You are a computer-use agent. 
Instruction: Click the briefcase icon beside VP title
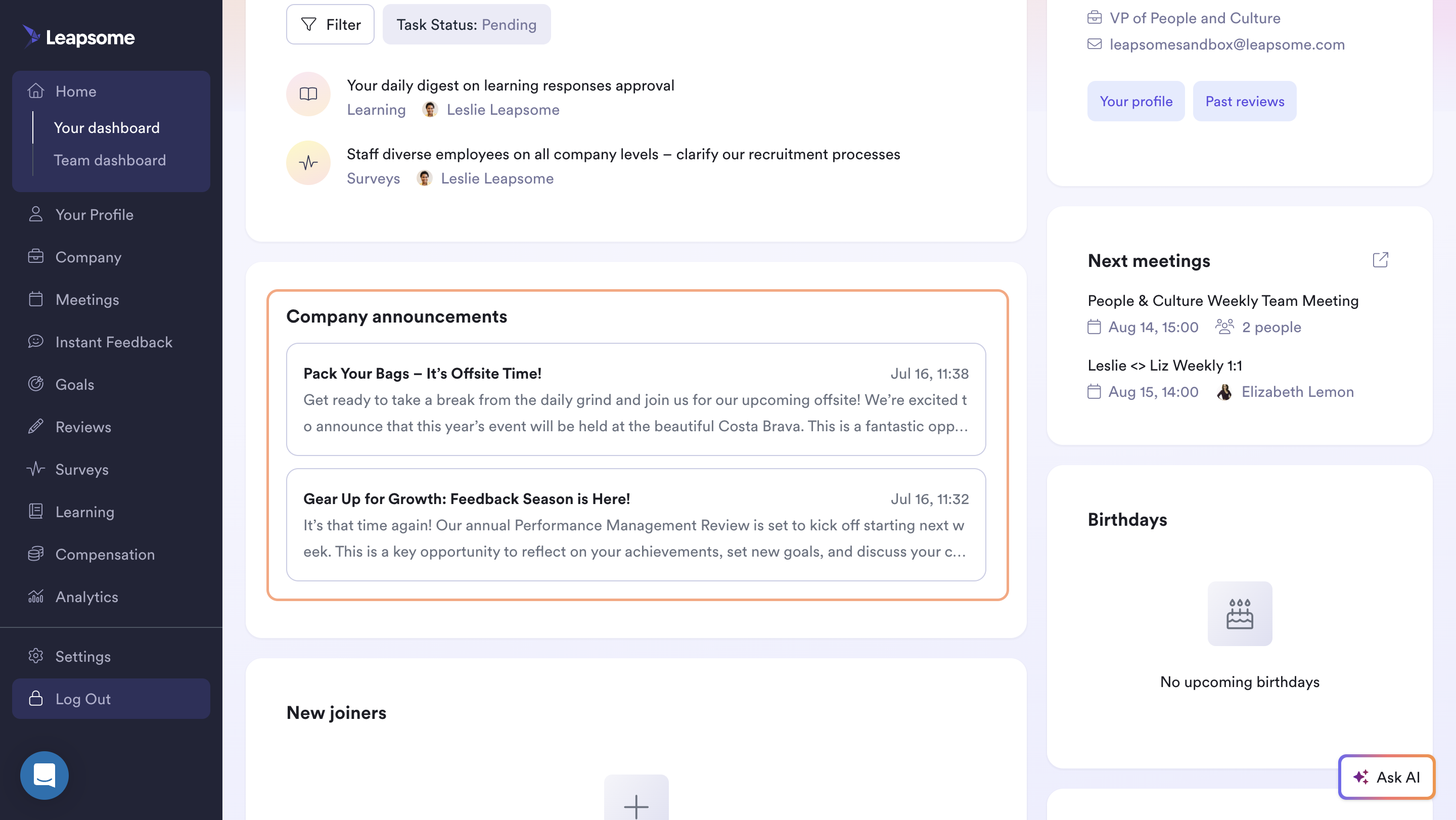[1094, 18]
